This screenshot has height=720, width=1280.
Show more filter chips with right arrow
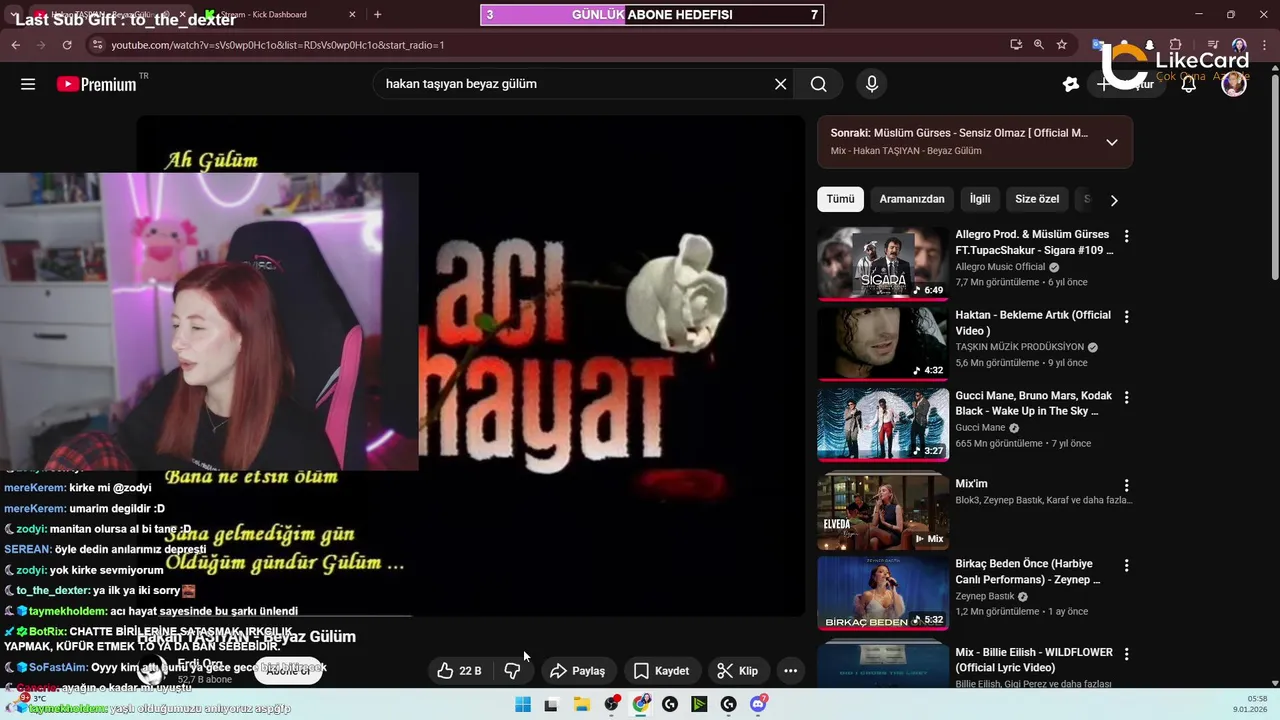coord(1114,200)
